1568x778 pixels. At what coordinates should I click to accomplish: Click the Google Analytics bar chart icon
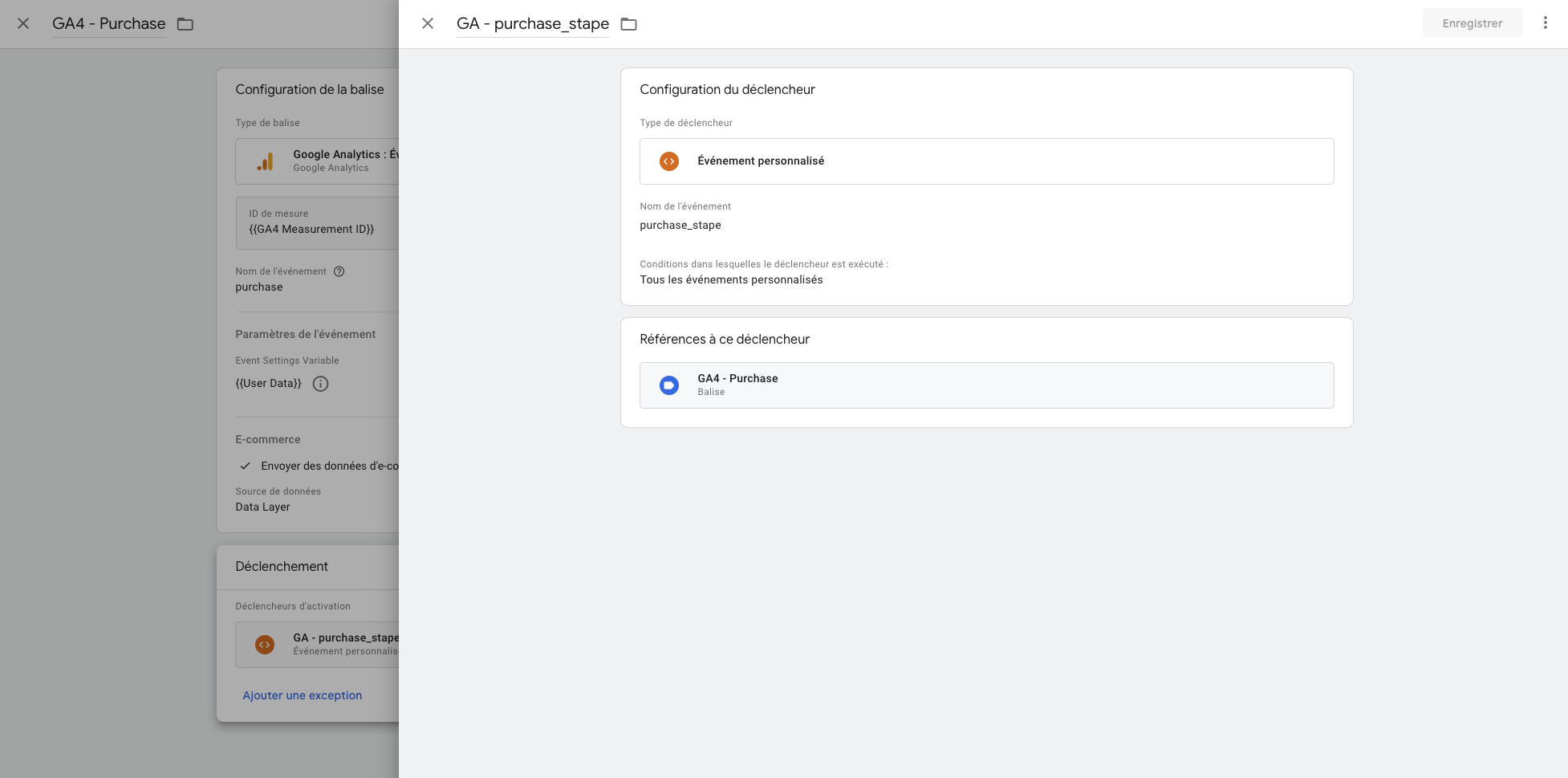click(265, 161)
